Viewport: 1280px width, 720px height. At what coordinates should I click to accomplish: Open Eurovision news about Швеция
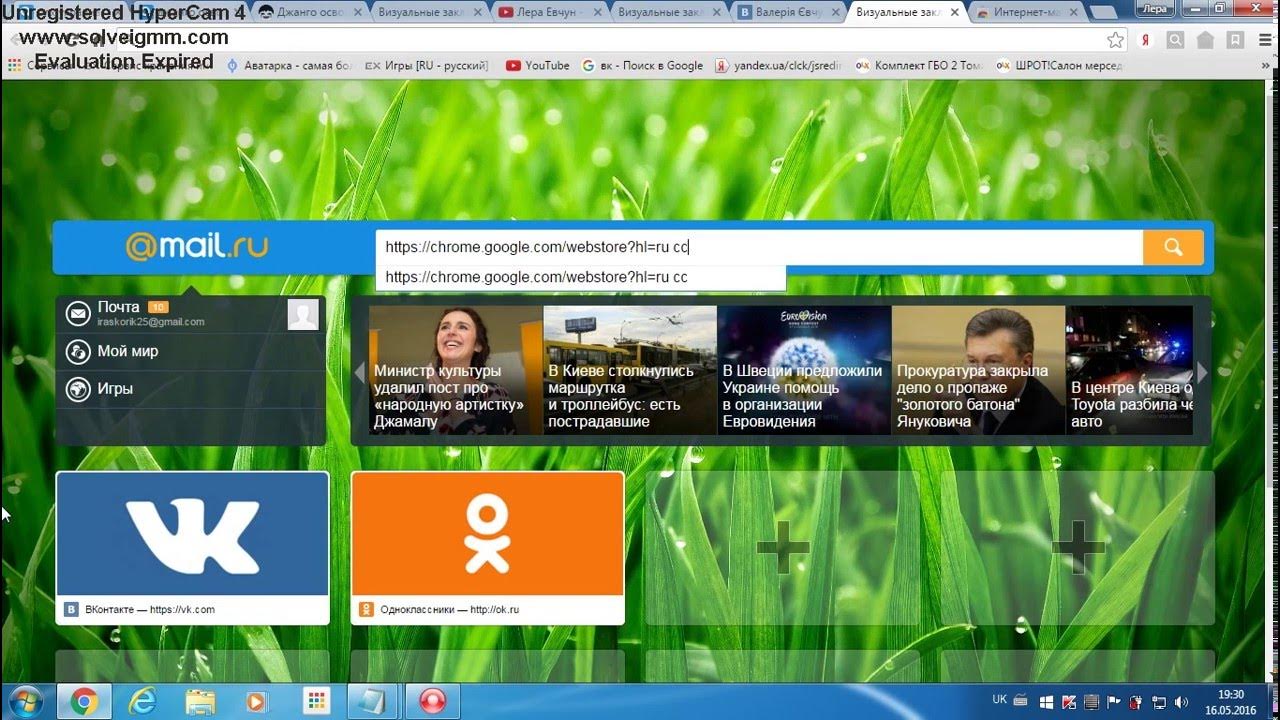click(804, 370)
